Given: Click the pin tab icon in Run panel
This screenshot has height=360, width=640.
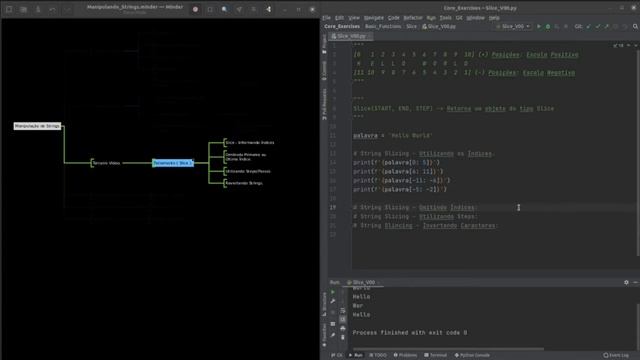Looking at the screenshot, I should [x=333, y=335].
